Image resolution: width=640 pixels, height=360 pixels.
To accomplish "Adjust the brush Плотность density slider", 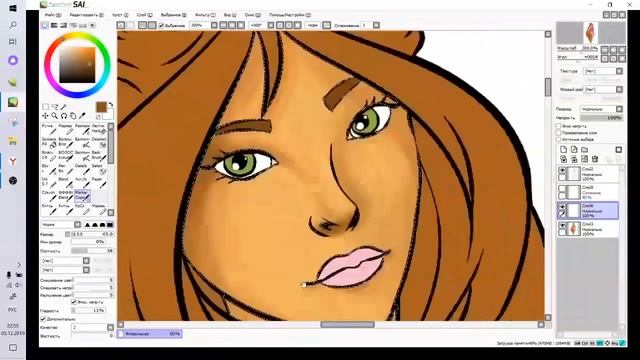I will [x=92, y=251].
